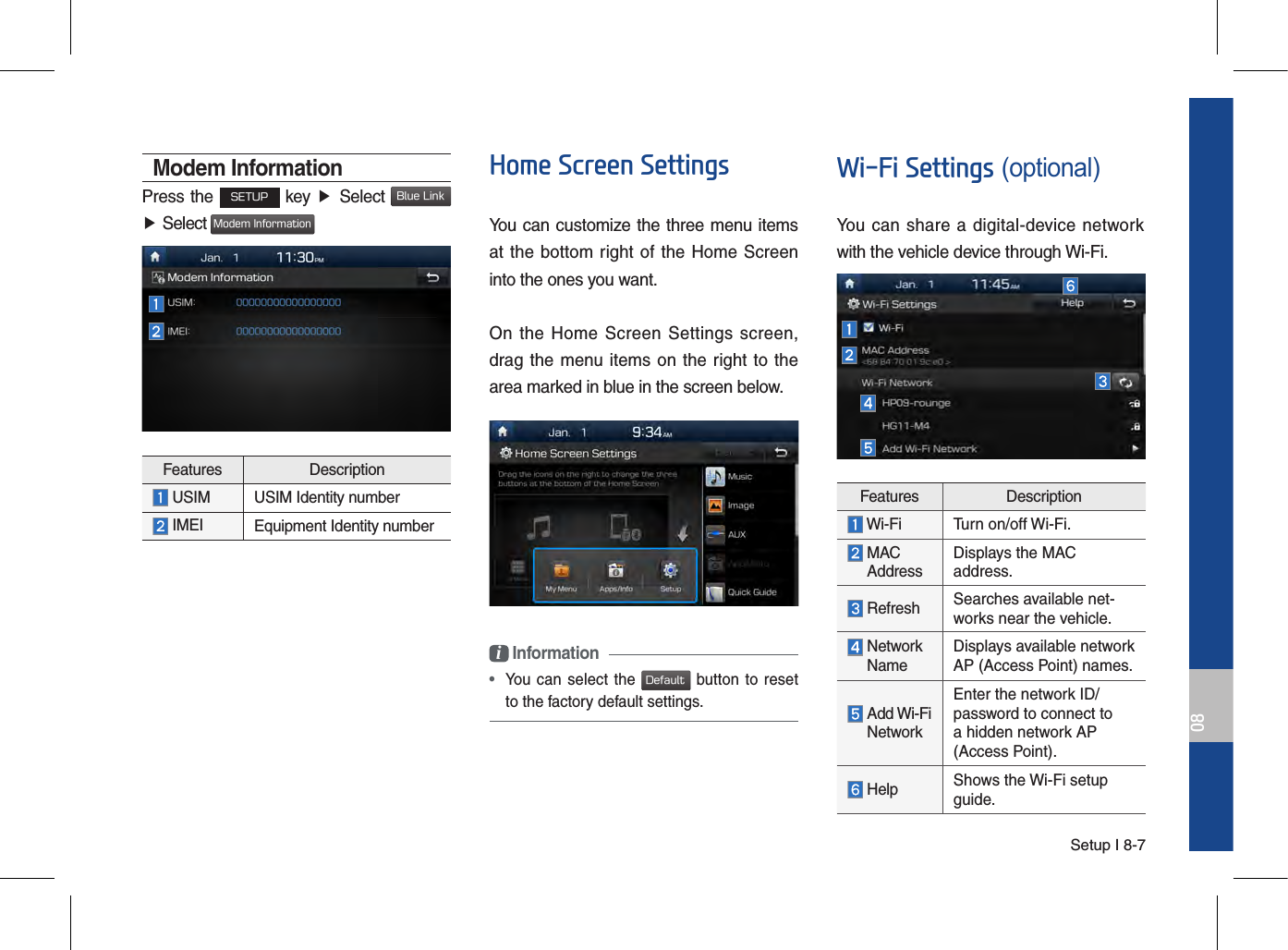Click the Modem Information button label
Image resolution: width=1288 pixels, height=950 pixels.
click(262, 224)
